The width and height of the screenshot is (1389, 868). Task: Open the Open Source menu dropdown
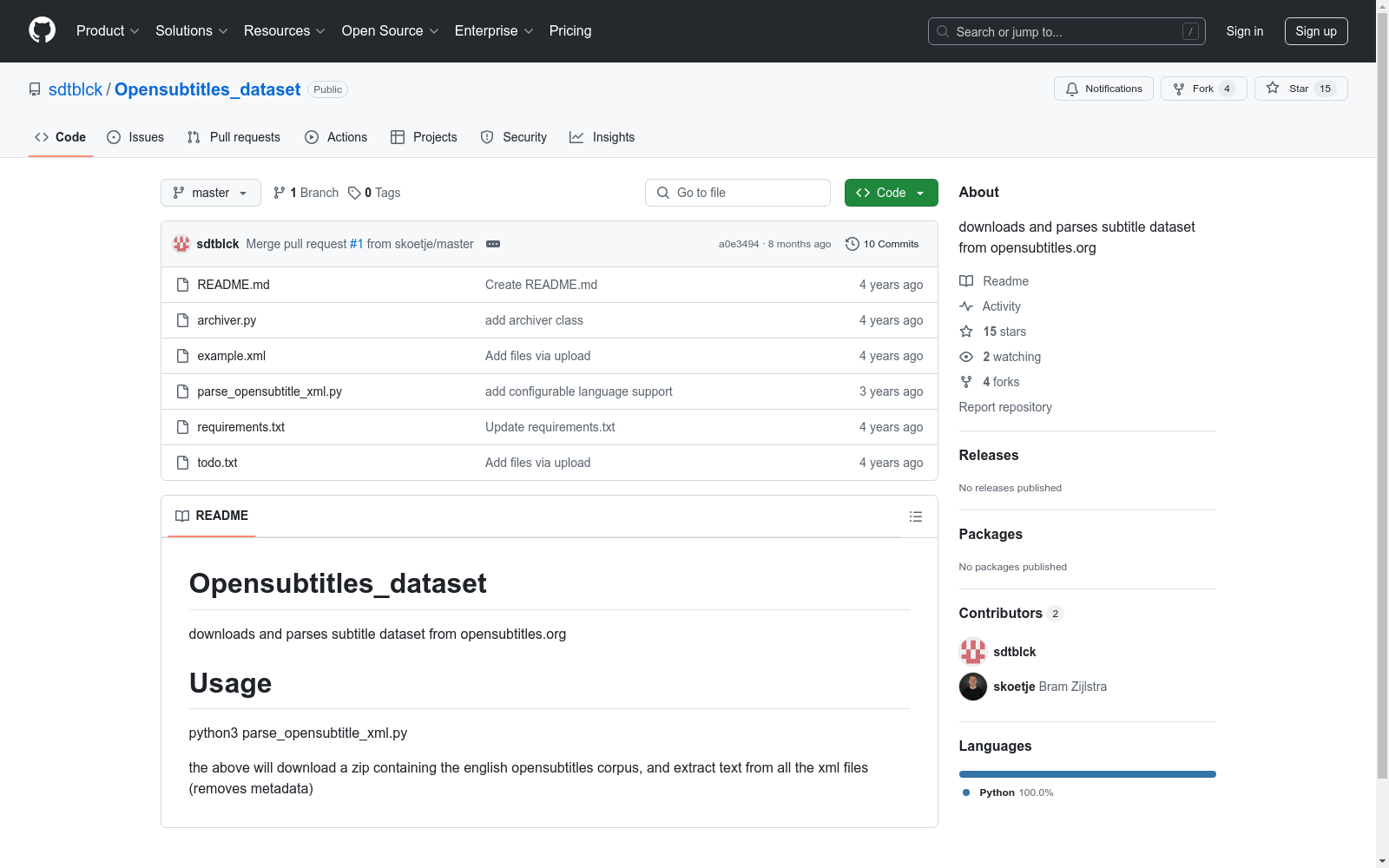[391, 31]
